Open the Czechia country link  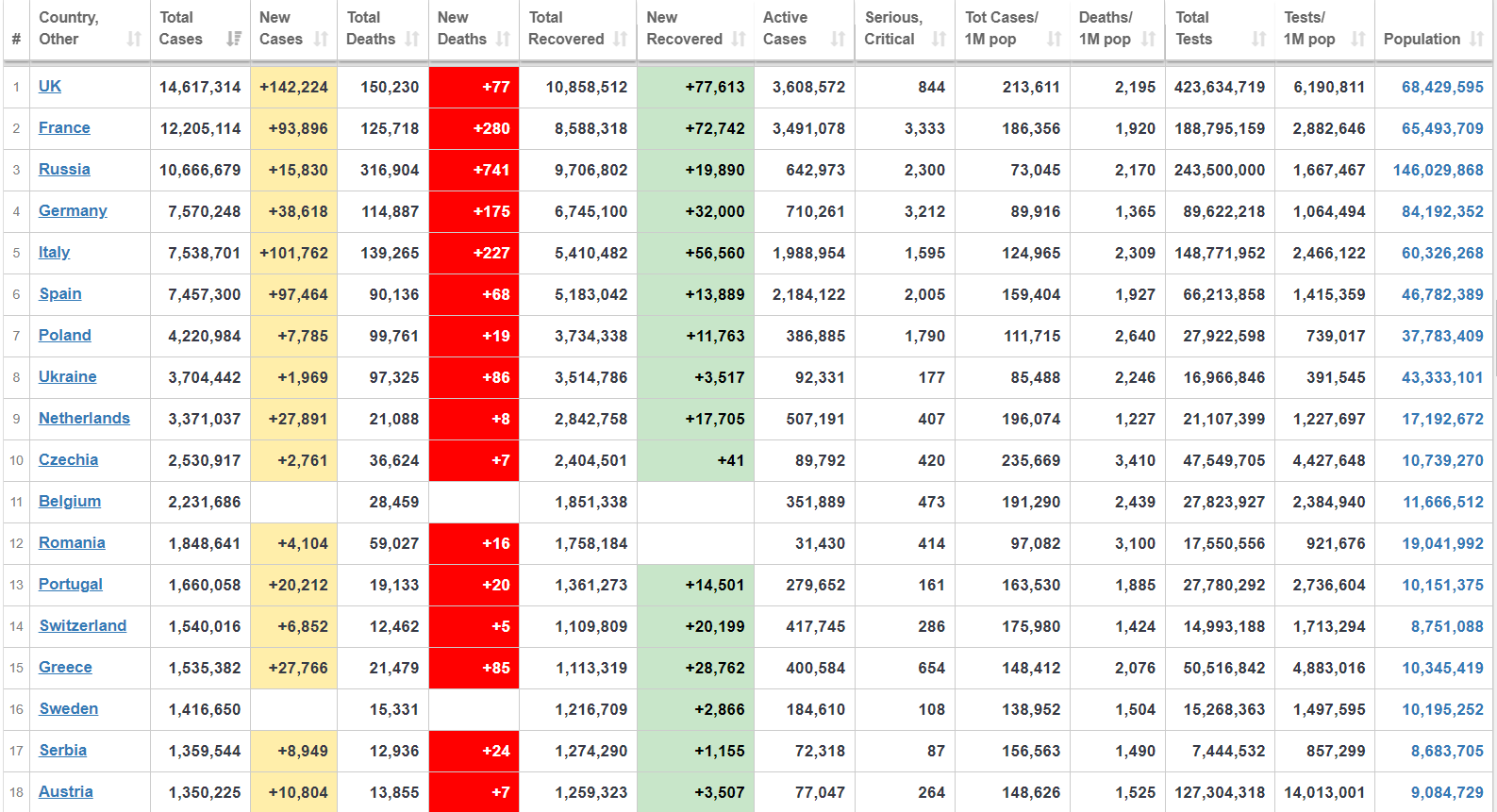(x=68, y=459)
